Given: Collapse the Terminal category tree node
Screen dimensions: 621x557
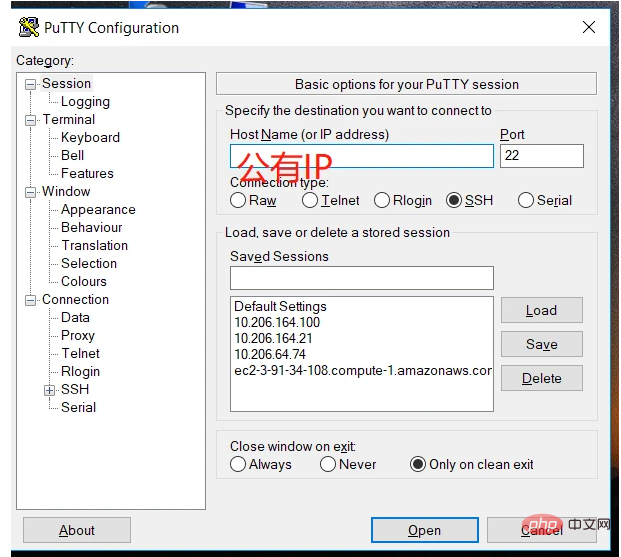Looking at the screenshot, I should coord(31,120).
